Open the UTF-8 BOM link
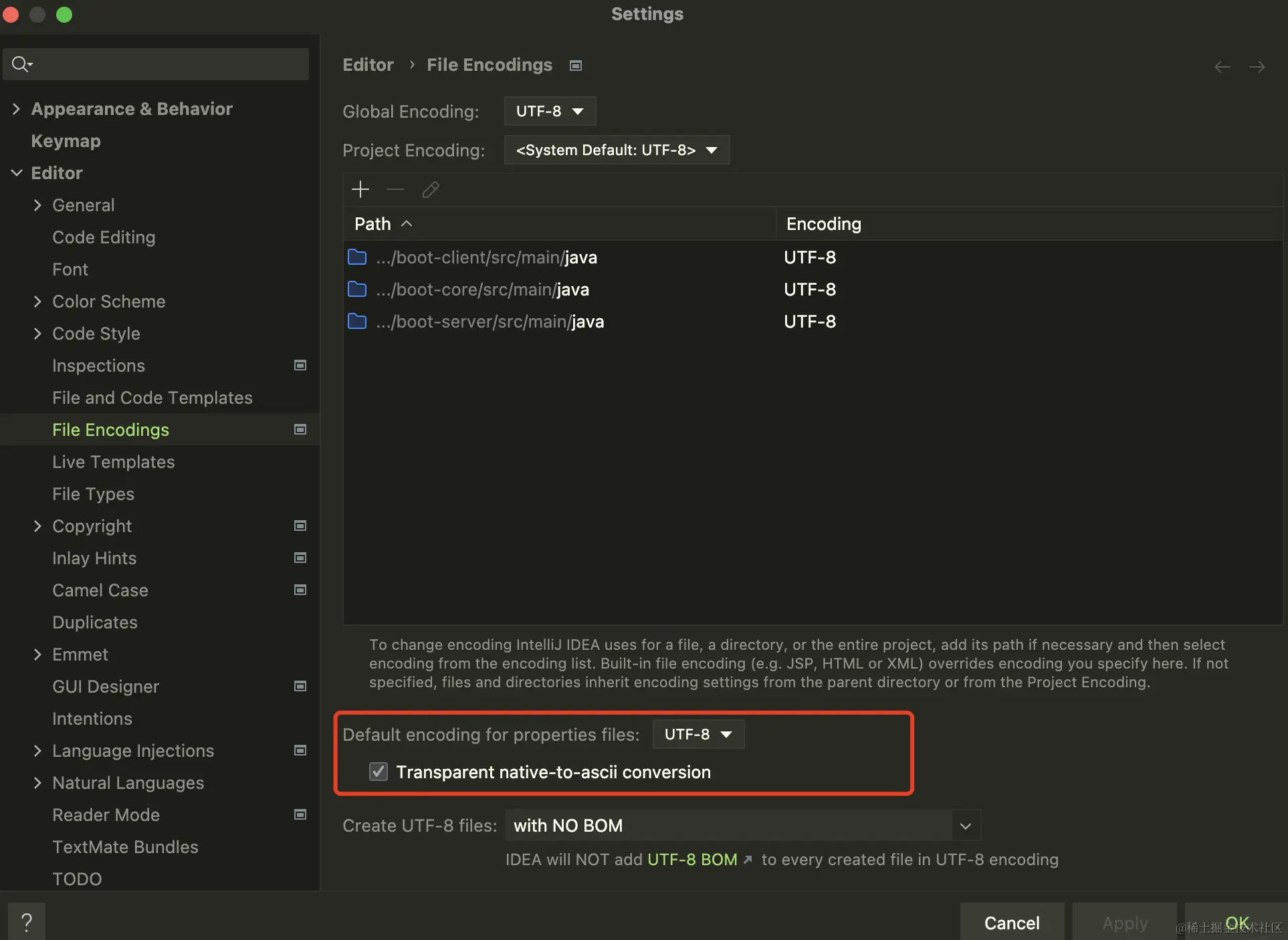 (x=692, y=860)
